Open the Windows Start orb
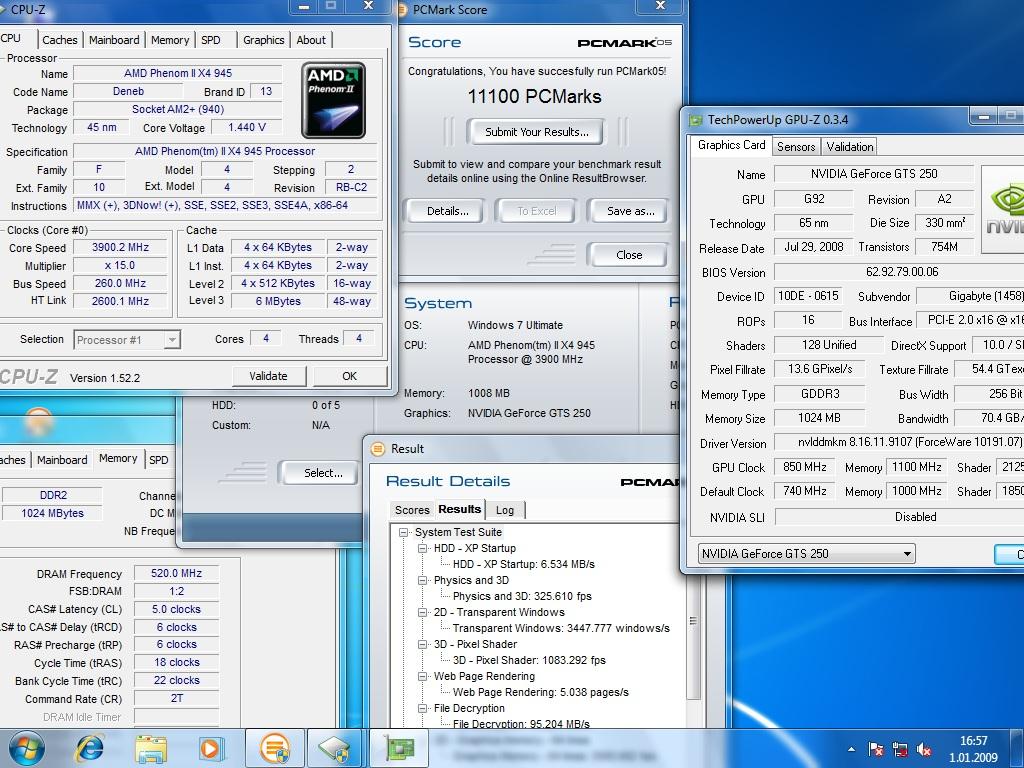The height and width of the screenshot is (768, 1024). click(x=25, y=748)
